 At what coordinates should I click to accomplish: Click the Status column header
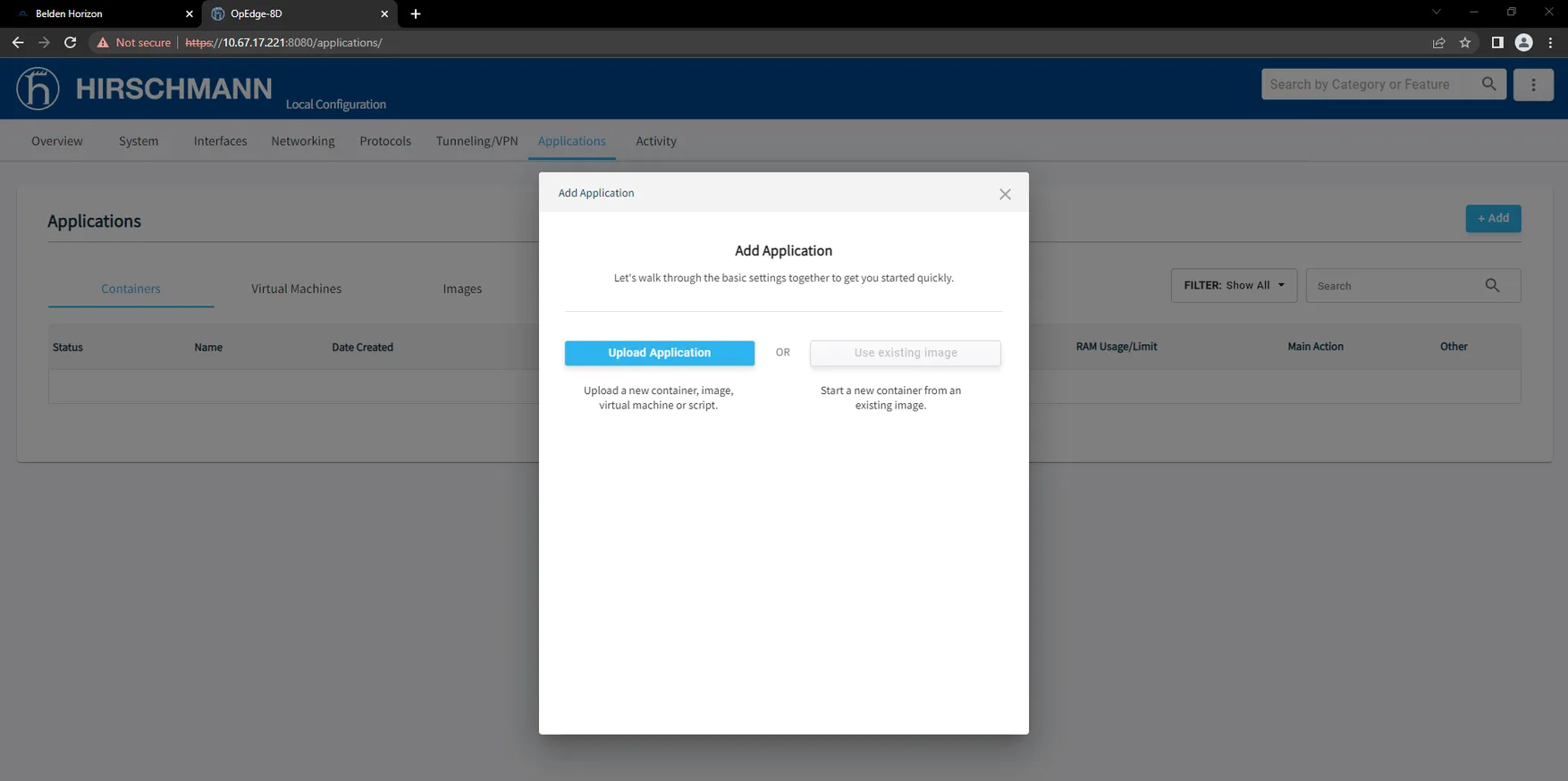68,348
